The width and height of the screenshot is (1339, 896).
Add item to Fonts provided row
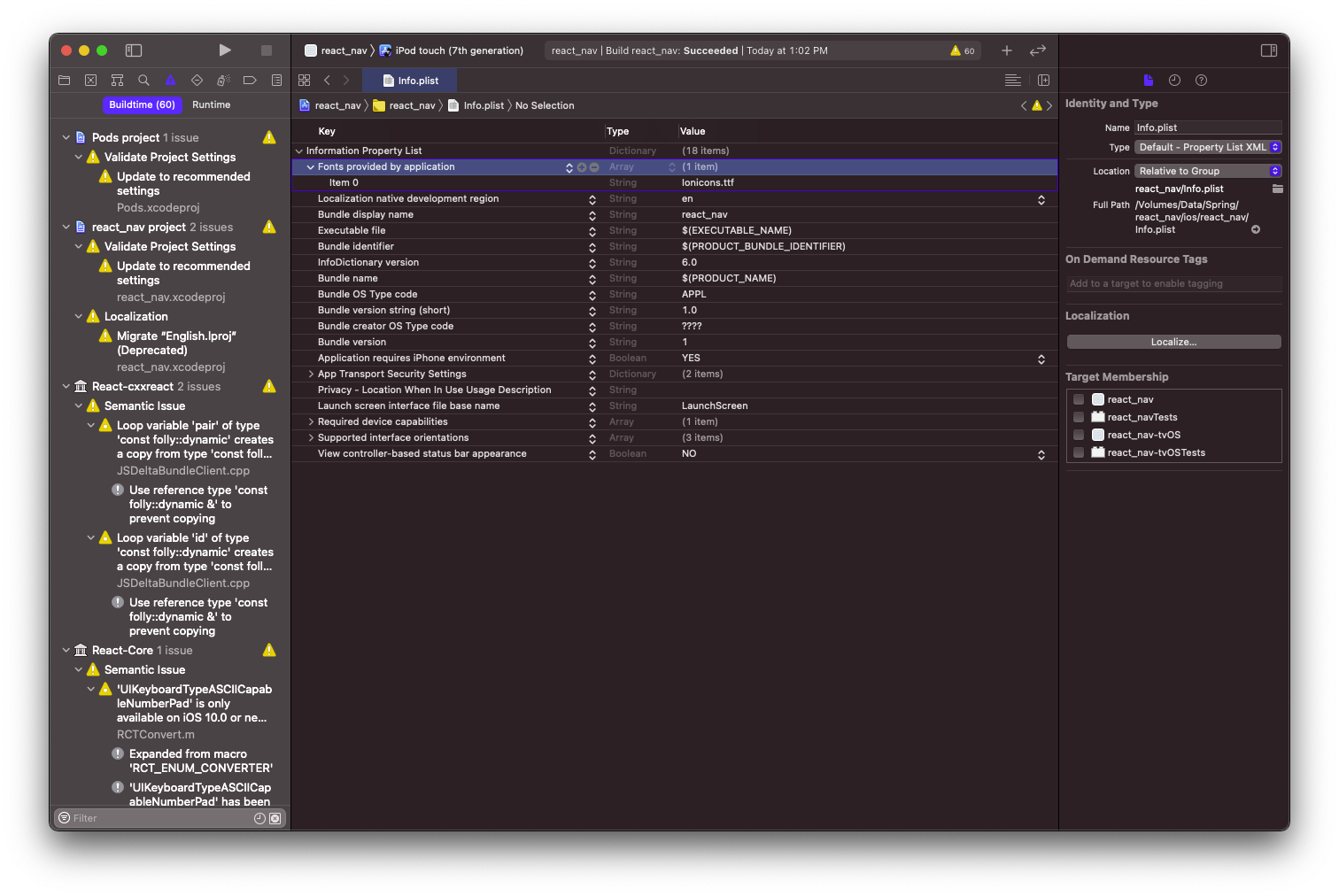[x=582, y=167]
